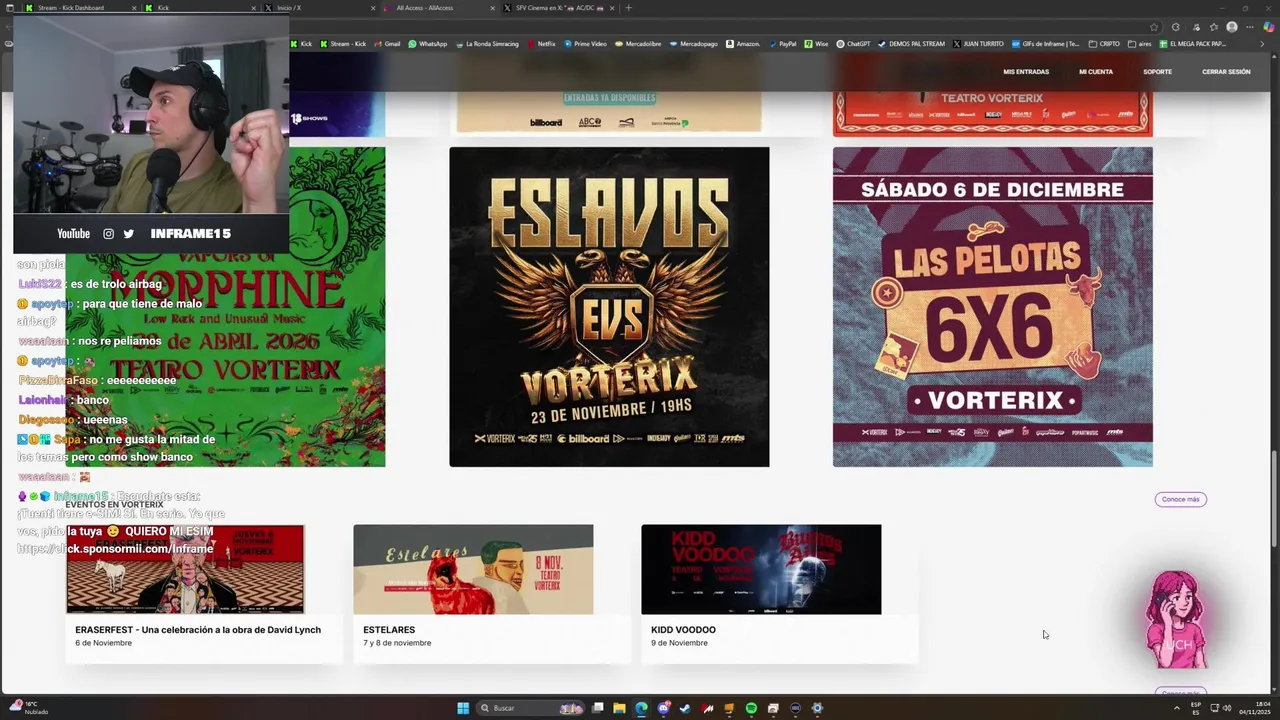Open the Stream - Kick bookmark
This screenshot has height=720, width=1280.
343,44
